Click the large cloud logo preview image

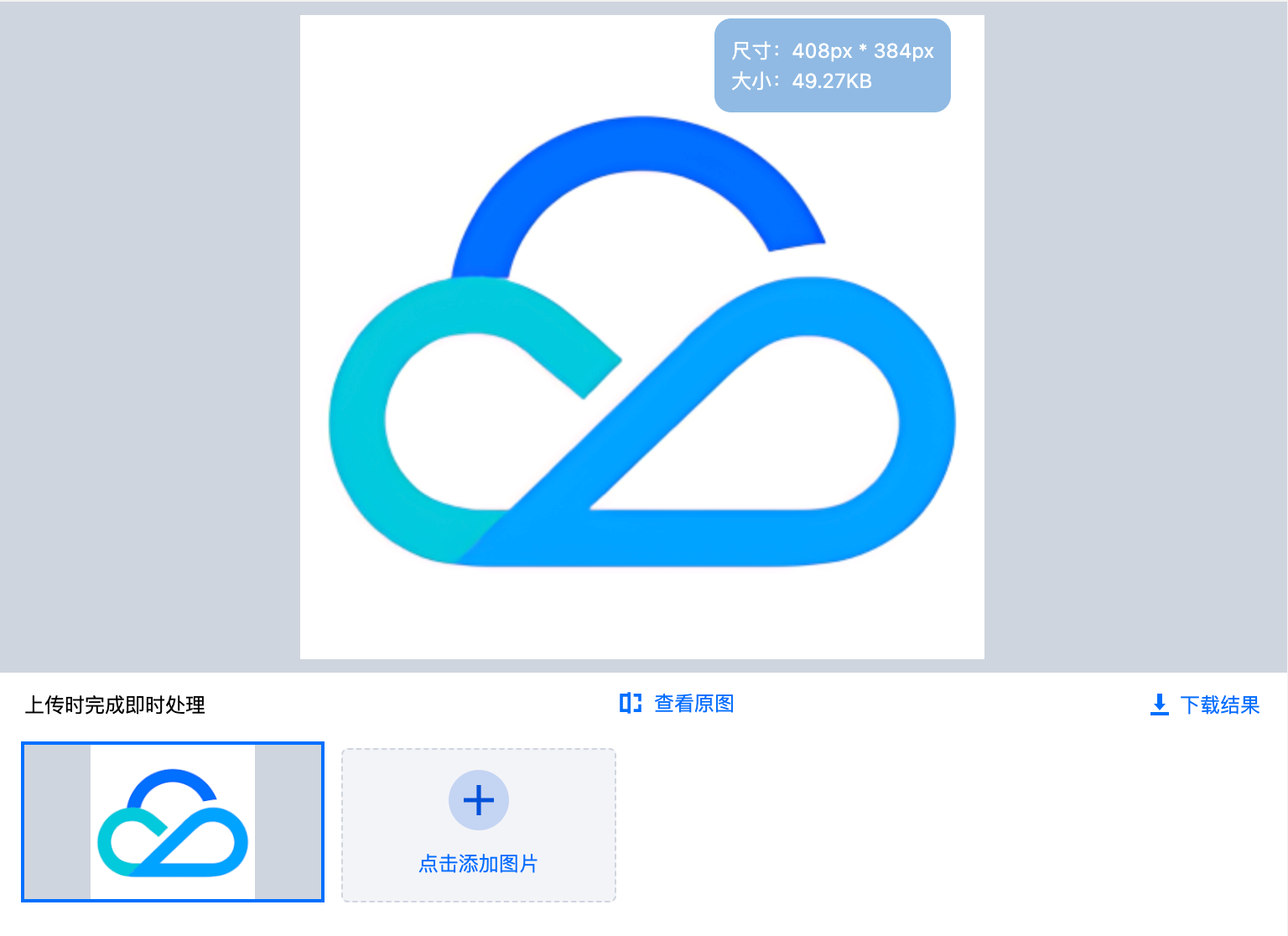[642, 337]
